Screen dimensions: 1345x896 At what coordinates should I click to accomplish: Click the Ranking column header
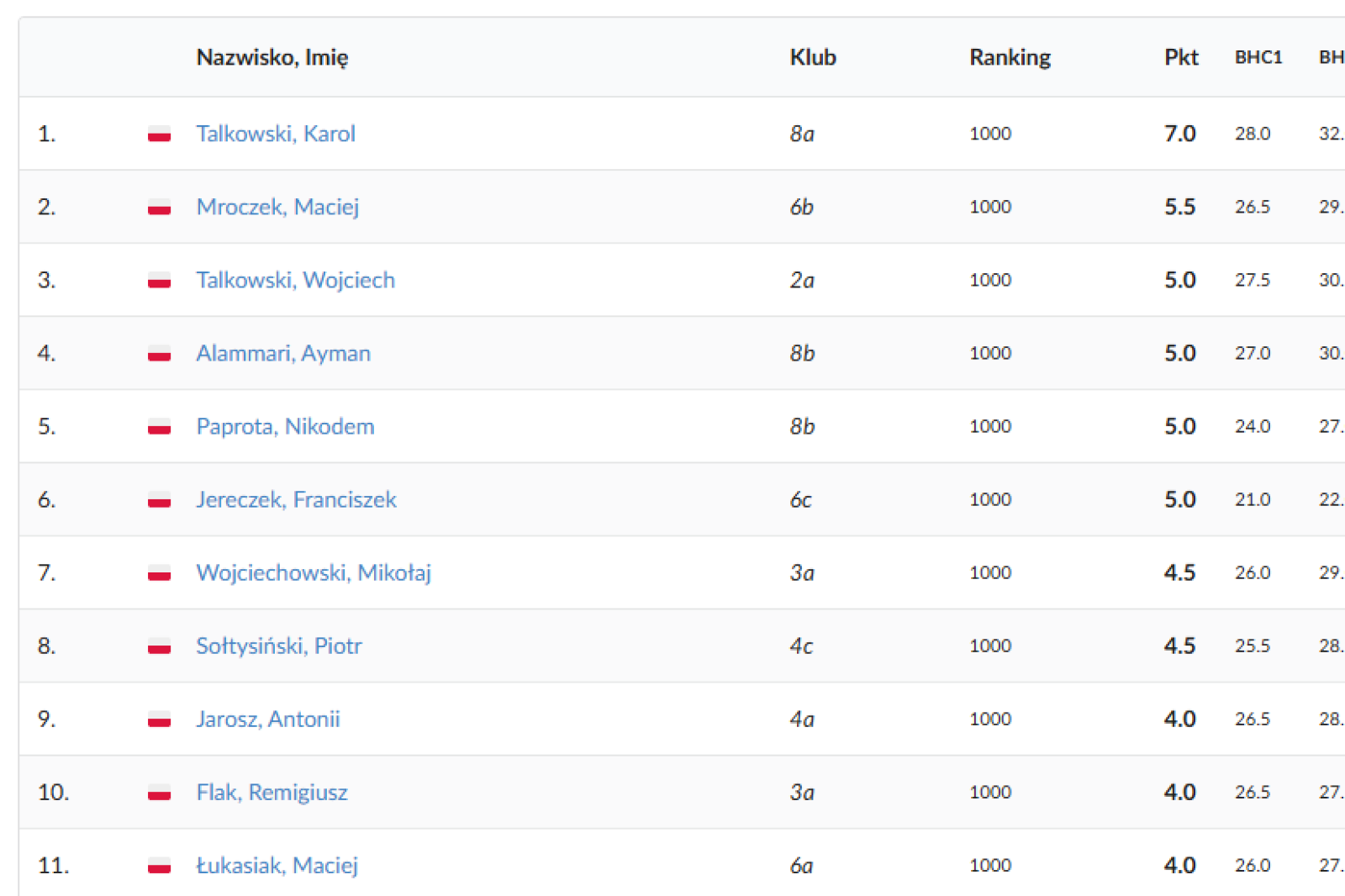(x=1010, y=57)
